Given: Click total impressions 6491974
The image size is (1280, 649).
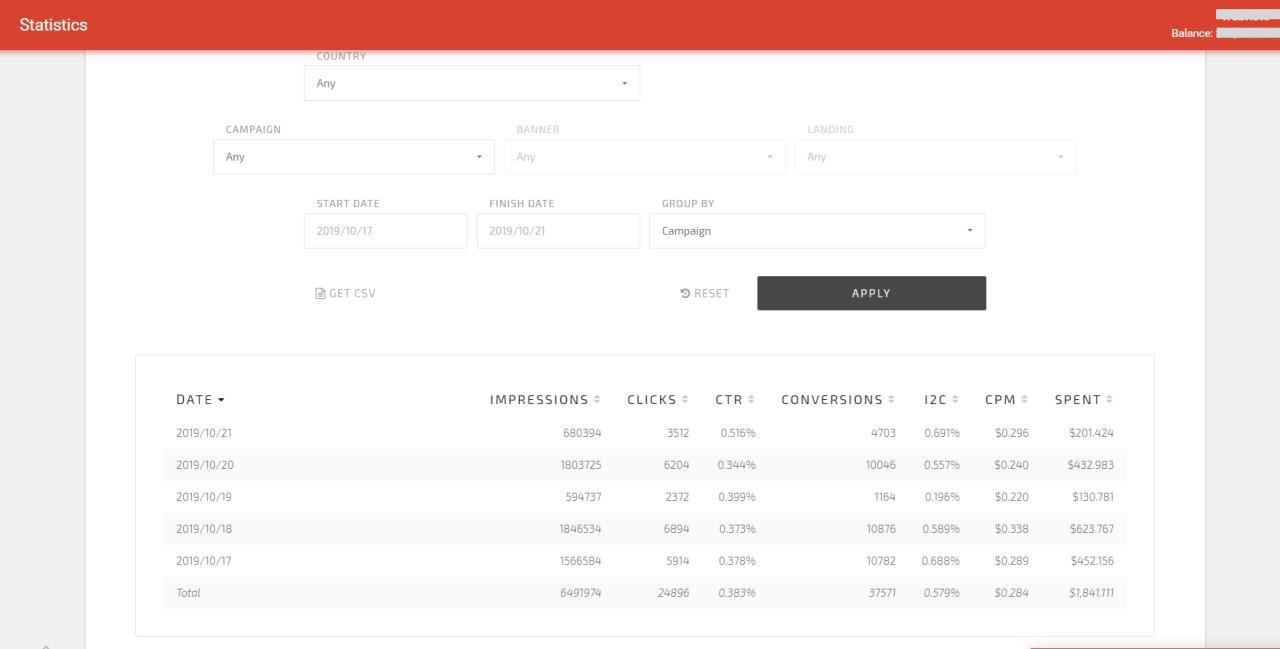Looking at the screenshot, I should point(580,593).
